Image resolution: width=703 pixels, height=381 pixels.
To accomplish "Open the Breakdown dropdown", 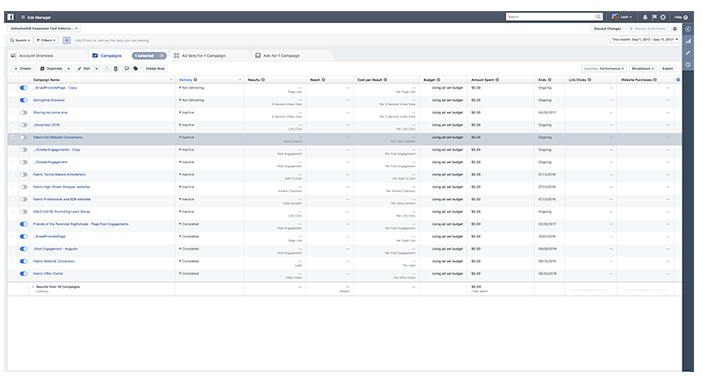I will click(x=642, y=69).
